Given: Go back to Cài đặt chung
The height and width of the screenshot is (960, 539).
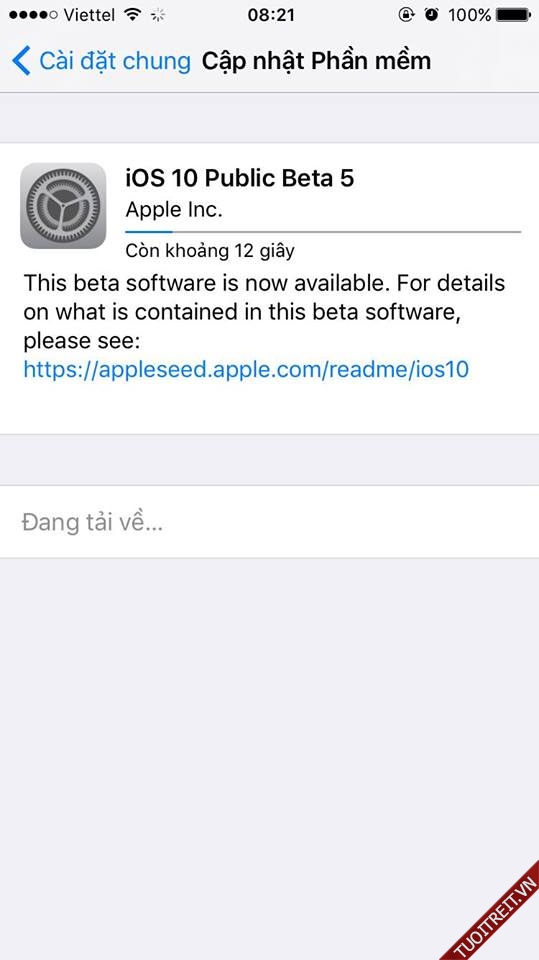Looking at the screenshot, I should [102, 61].
